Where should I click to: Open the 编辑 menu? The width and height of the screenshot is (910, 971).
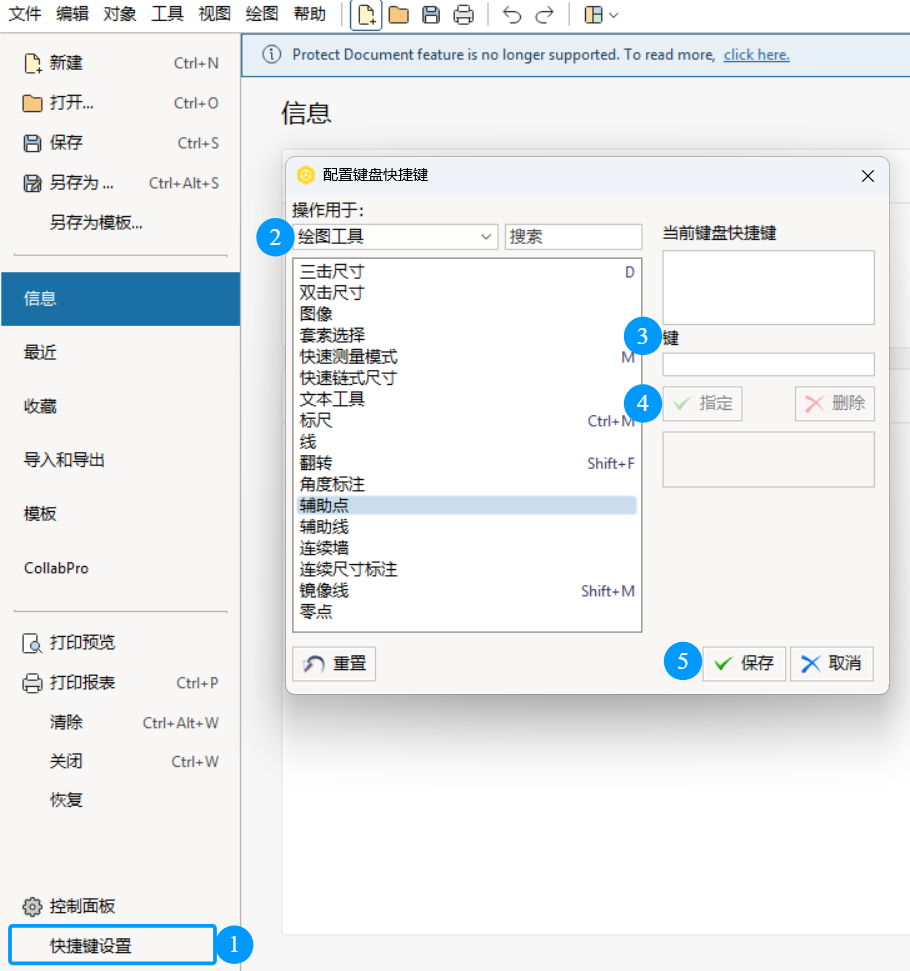click(72, 14)
